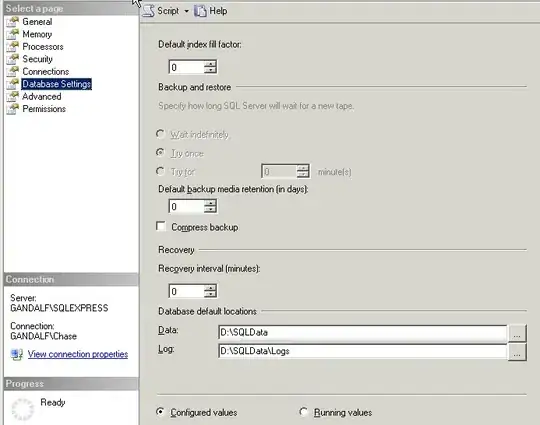Click the Advanced page icon
The width and height of the screenshot is (540, 425).
click(x=13, y=96)
